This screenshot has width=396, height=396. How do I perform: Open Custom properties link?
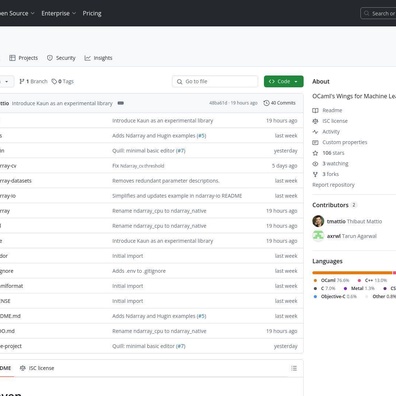pos(345,142)
